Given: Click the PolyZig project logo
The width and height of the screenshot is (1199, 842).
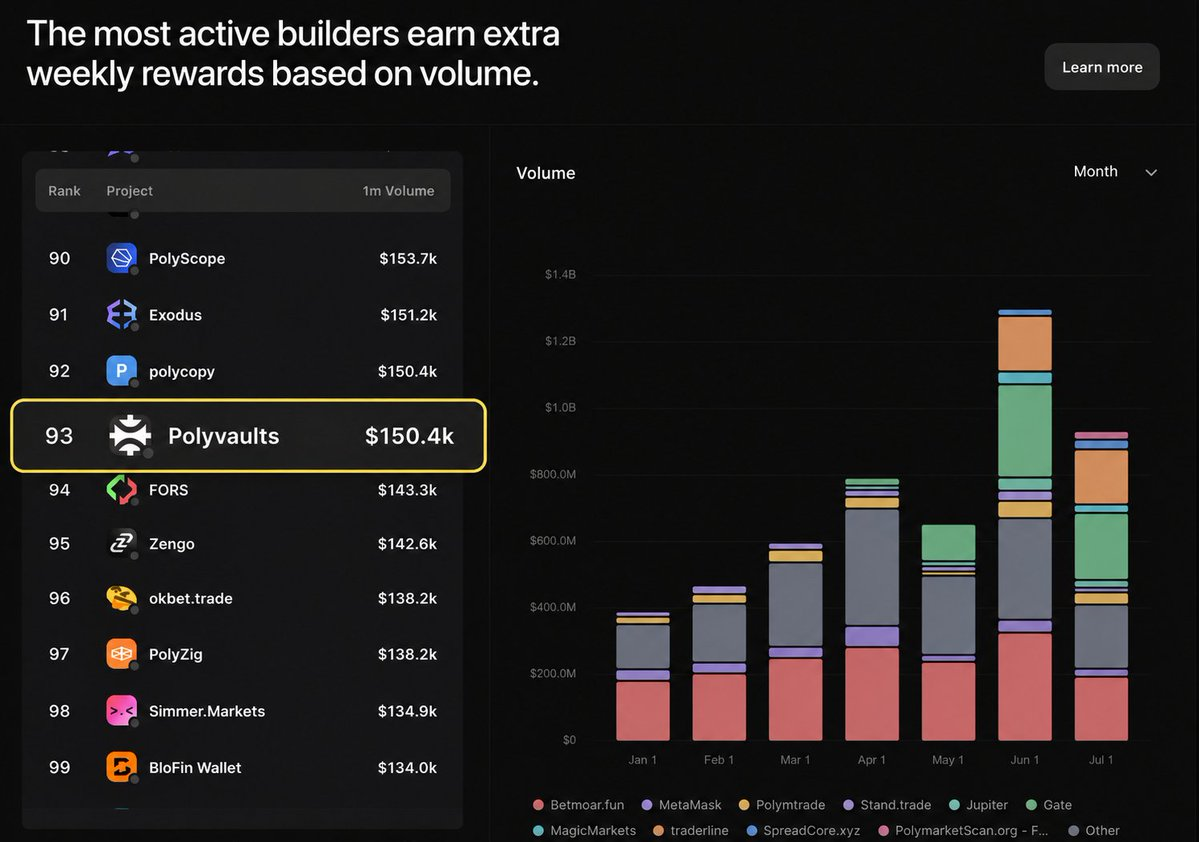Looking at the screenshot, I should 122,654.
